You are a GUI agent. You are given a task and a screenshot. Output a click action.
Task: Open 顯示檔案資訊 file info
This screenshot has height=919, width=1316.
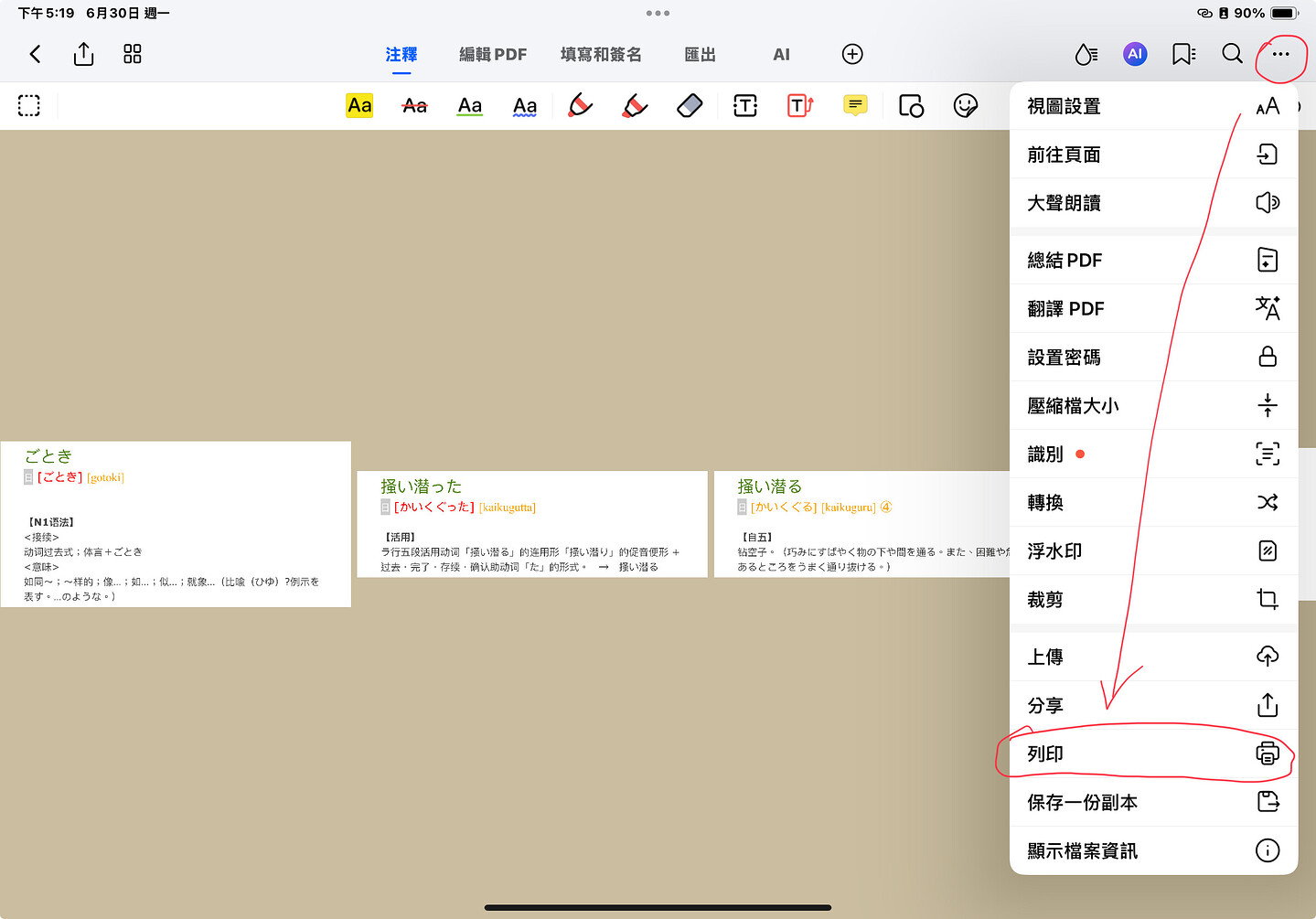pyautogui.click(x=1153, y=850)
